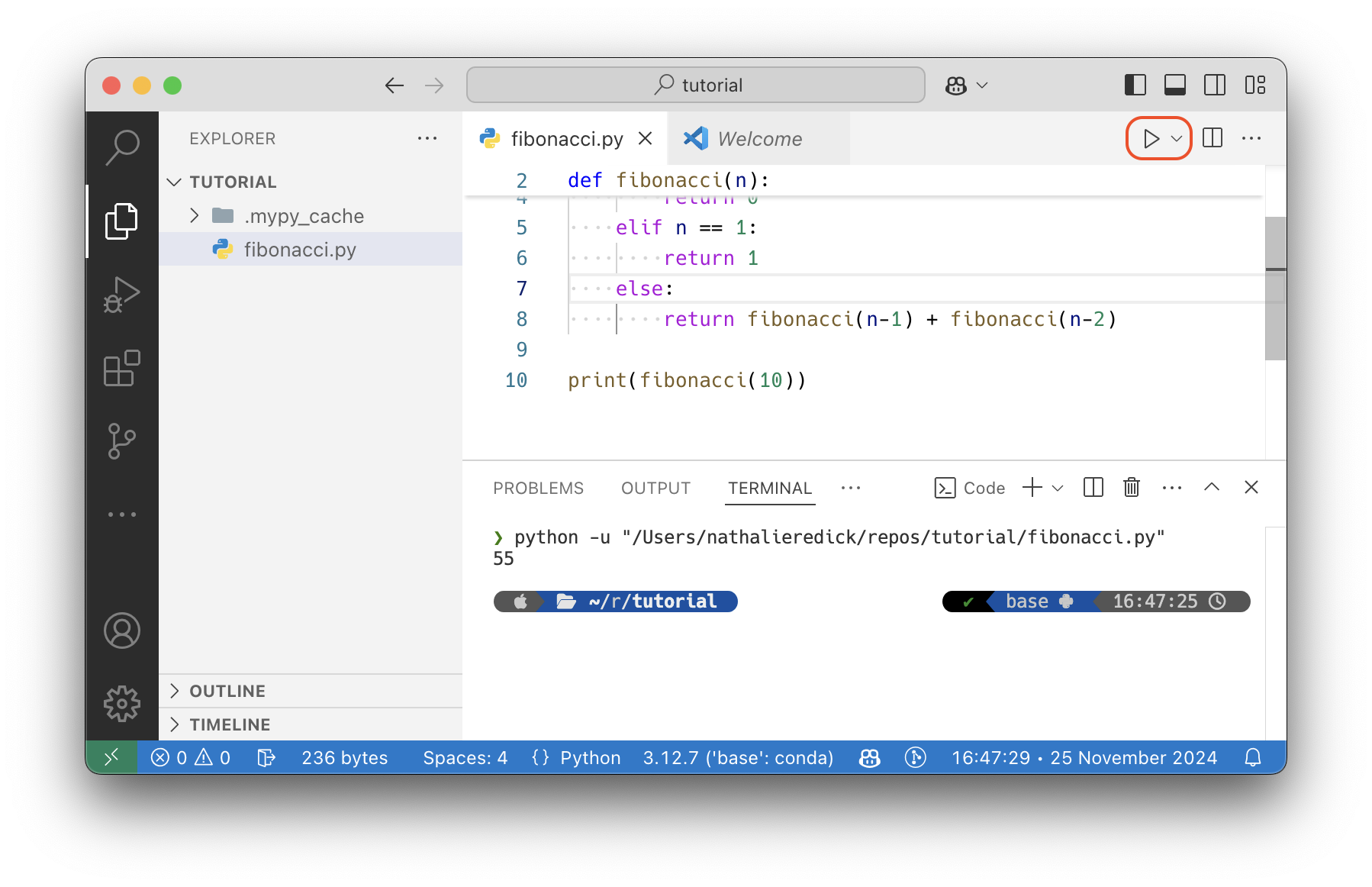Viewport: 1372px width, 887px height.
Task: Expand the .mypy_cache folder
Action: 310,216
